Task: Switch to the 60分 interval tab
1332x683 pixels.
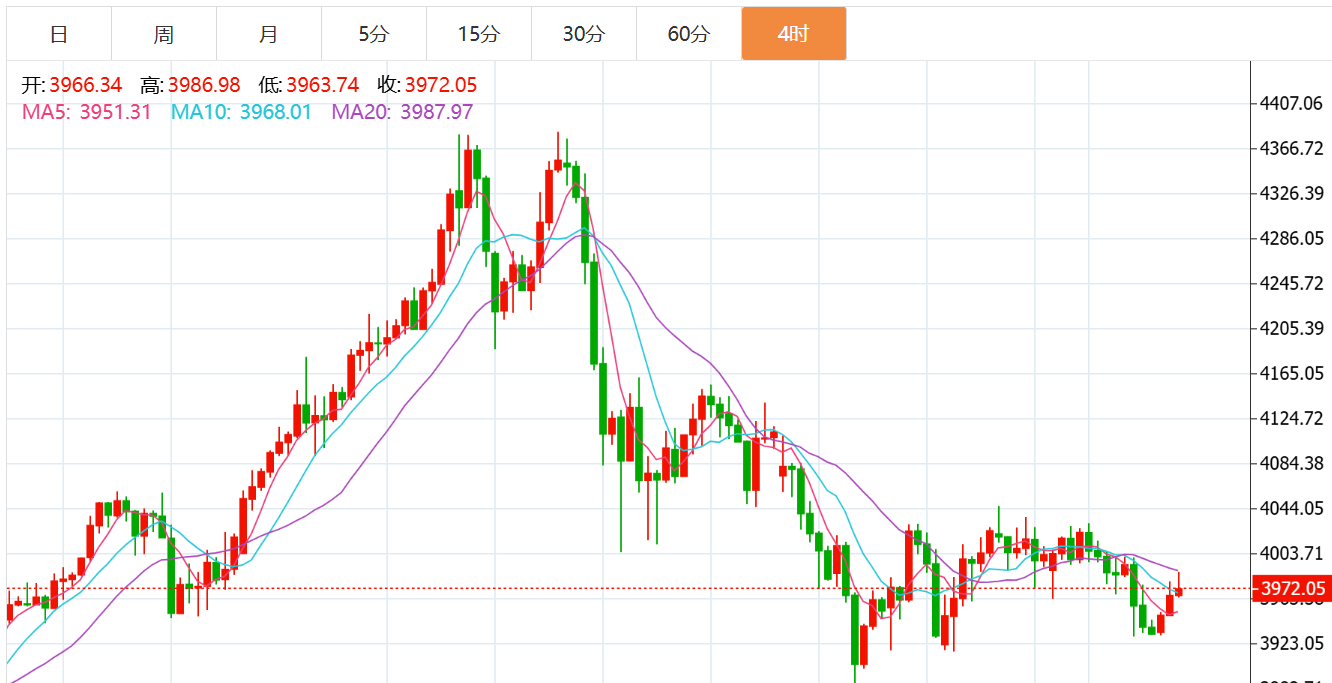Action: (689, 34)
